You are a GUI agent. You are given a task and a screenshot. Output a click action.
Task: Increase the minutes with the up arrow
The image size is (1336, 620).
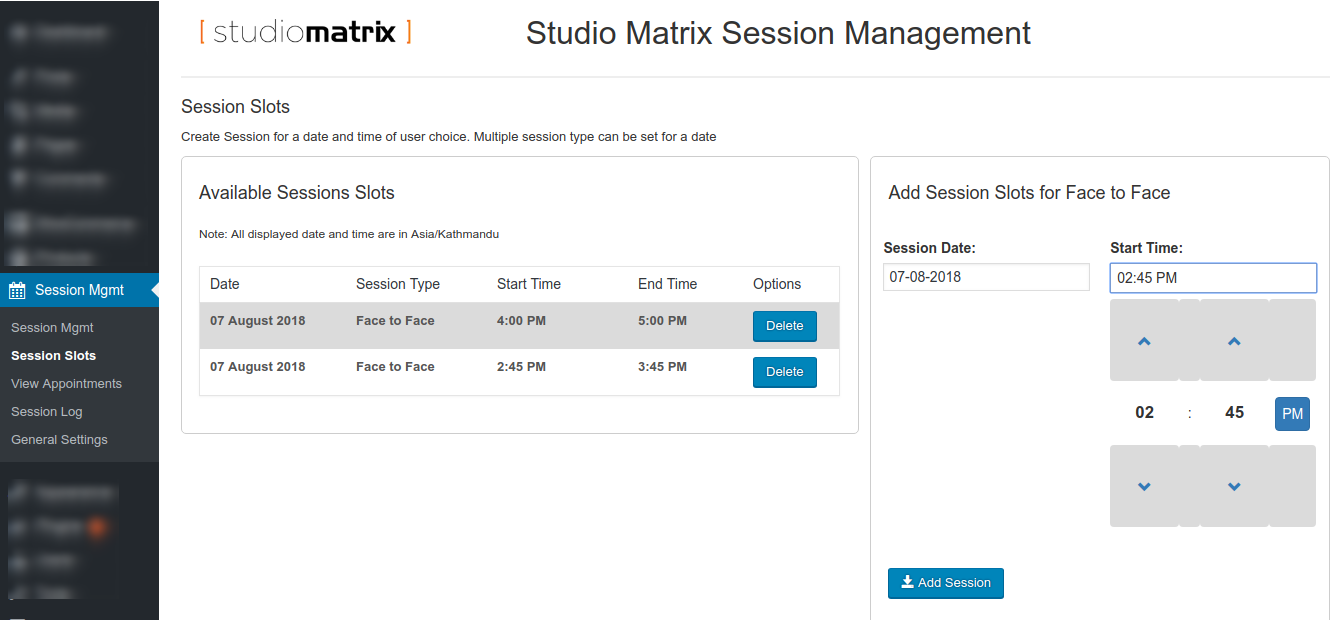click(x=1234, y=341)
